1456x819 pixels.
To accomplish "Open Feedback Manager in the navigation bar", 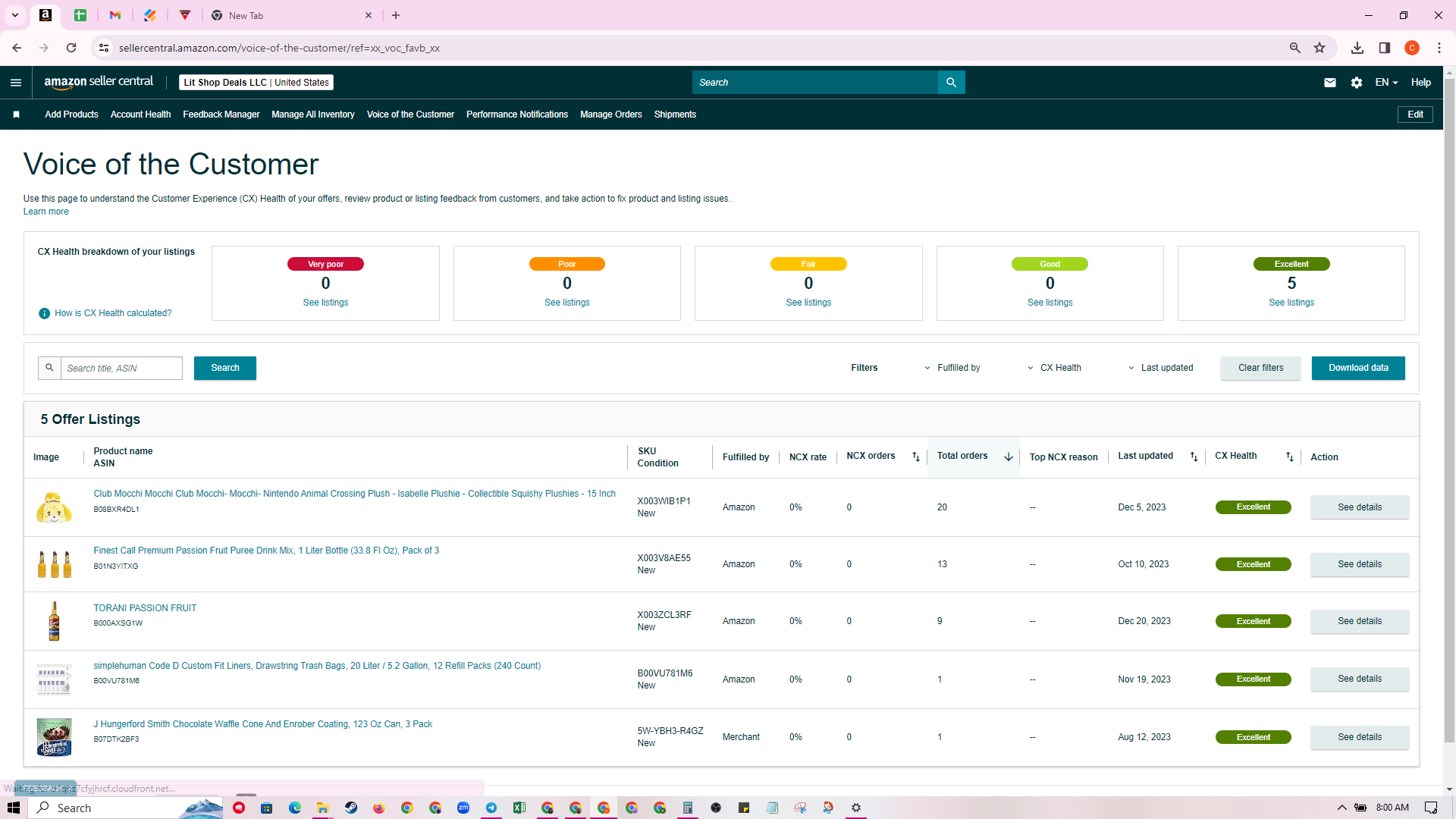I will coord(221,115).
